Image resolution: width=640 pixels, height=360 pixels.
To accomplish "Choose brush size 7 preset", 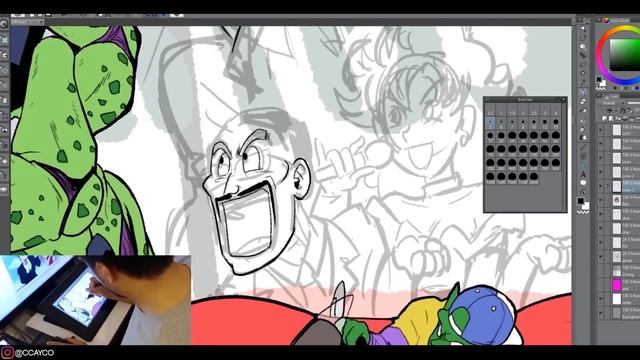I will [512, 123].
